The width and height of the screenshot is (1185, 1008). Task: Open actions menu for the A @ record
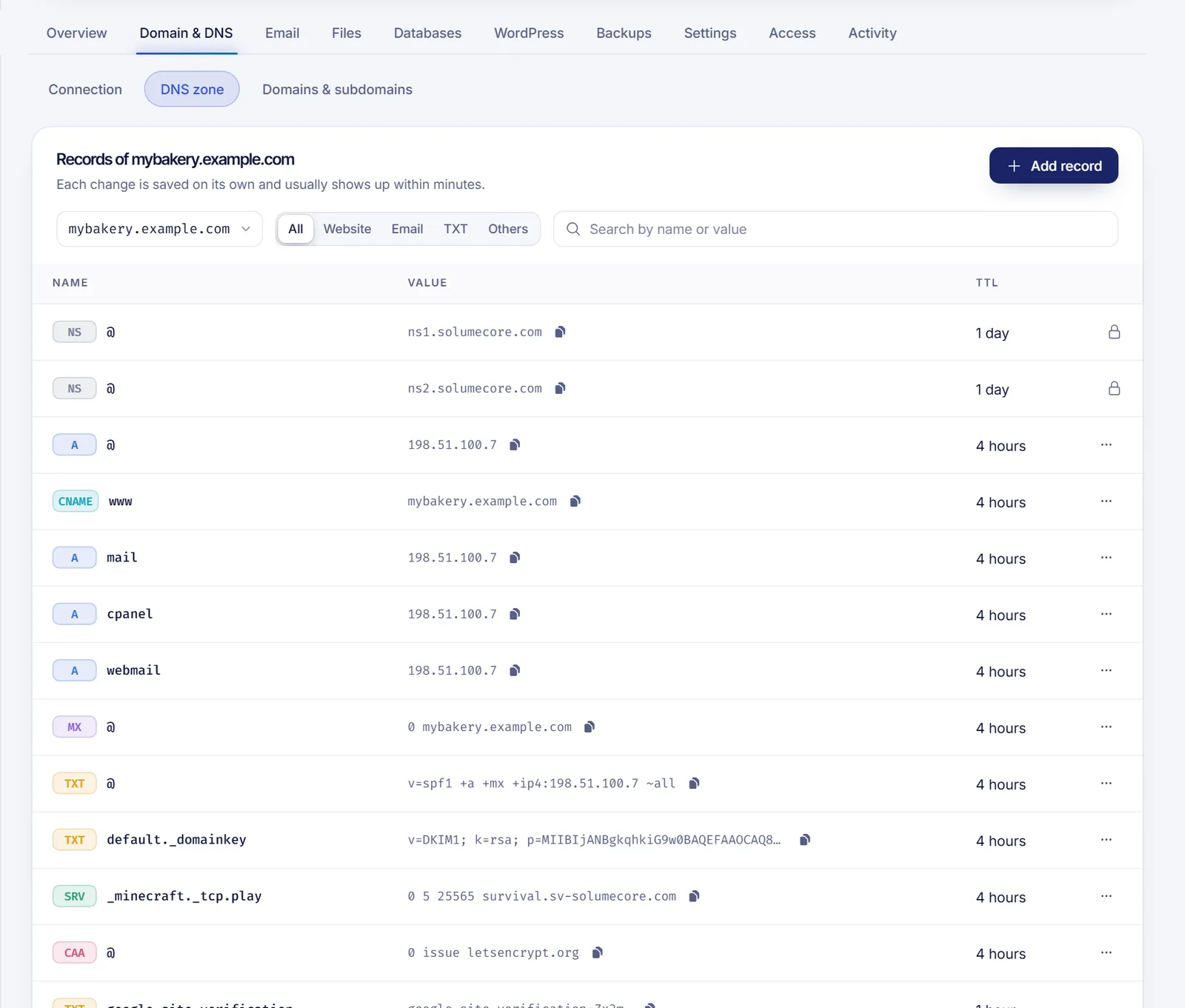(x=1106, y=444)
